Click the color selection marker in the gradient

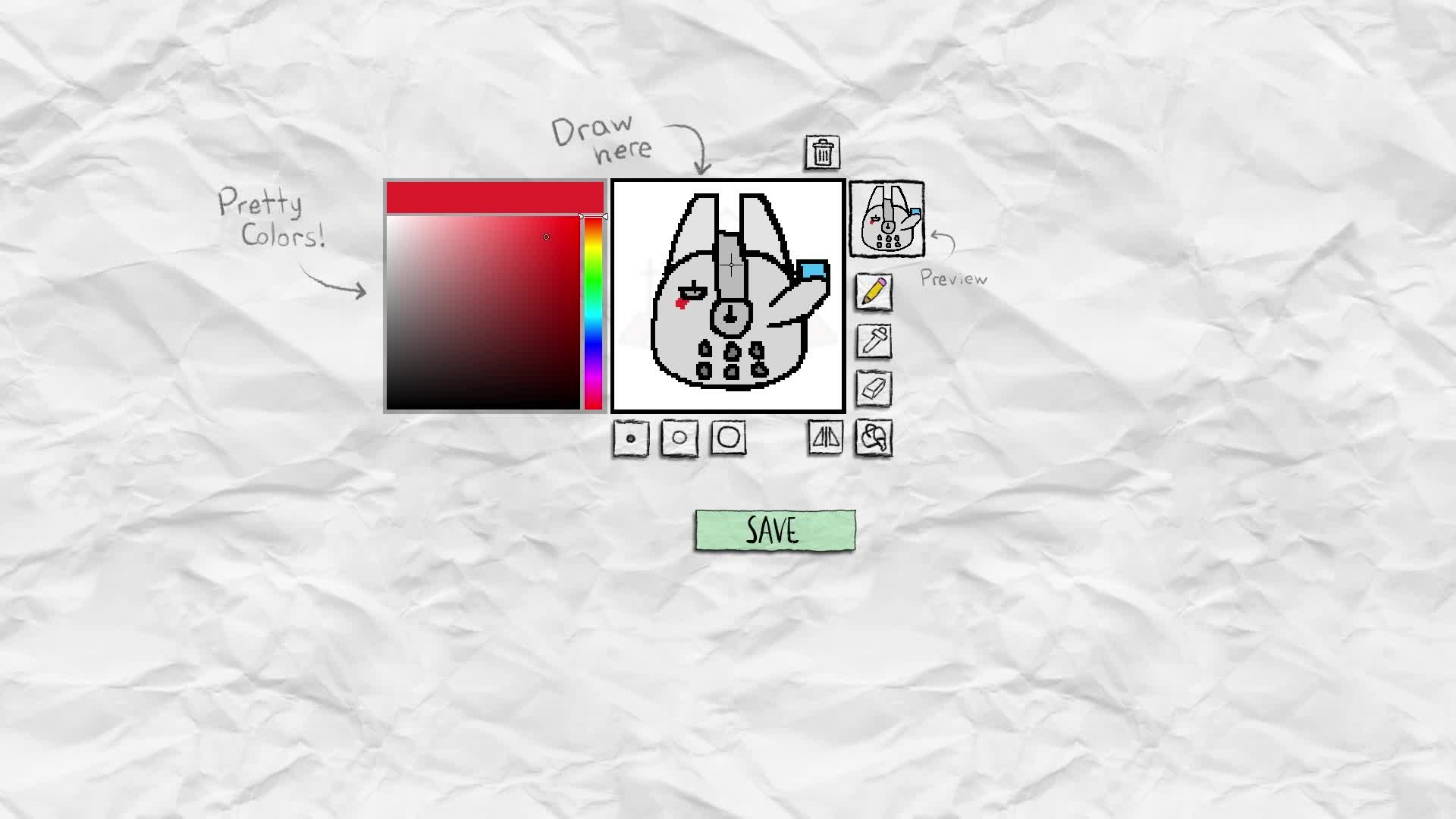pyautogui.click(x=546, y=237)
